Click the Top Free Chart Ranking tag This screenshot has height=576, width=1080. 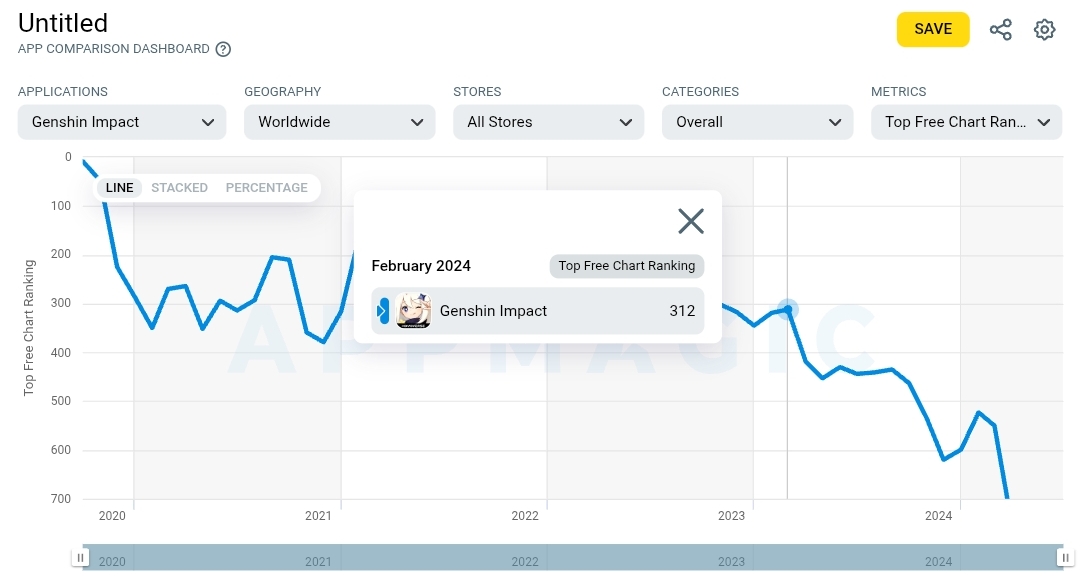pos(627,266)
